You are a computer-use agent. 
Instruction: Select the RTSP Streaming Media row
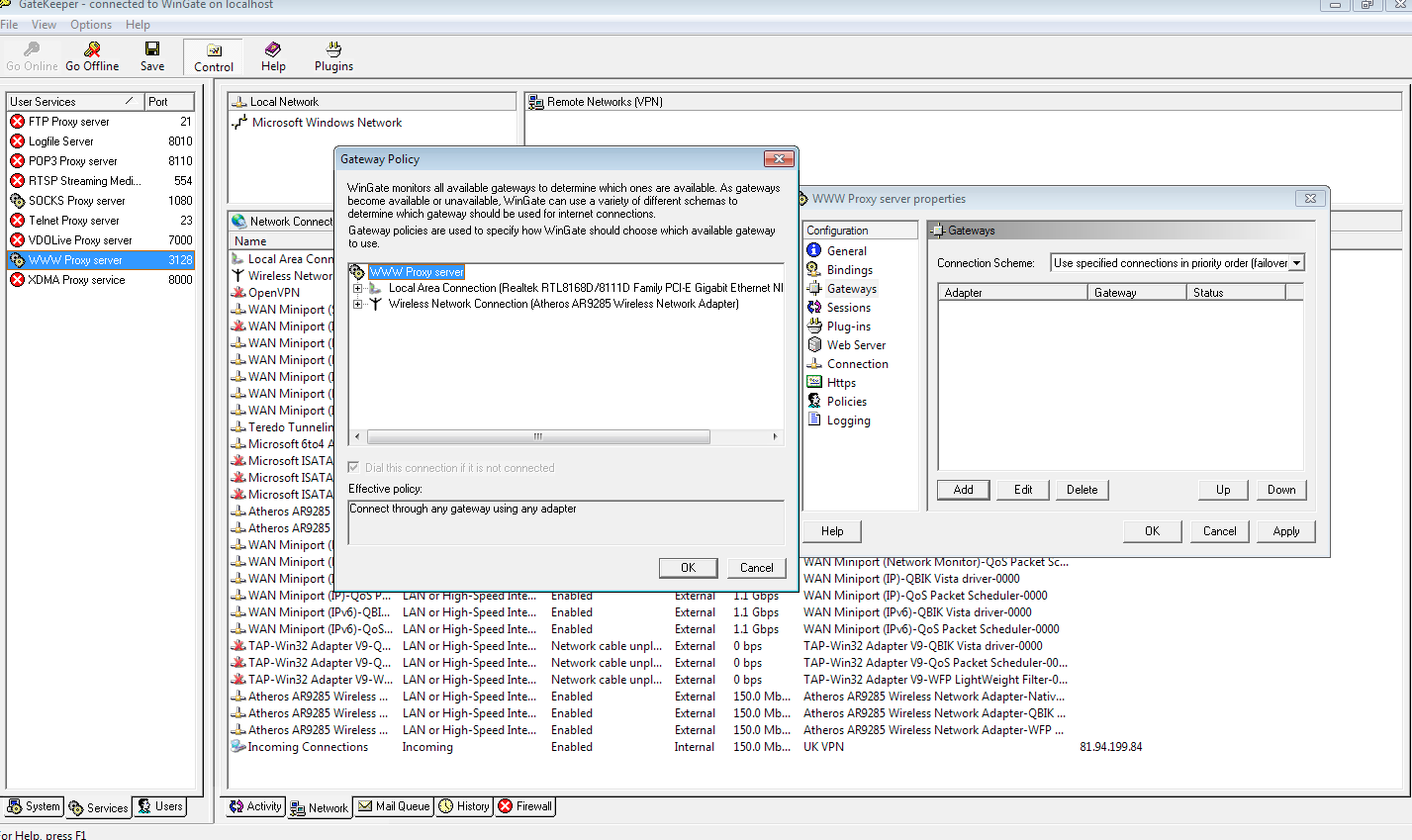pyautogui.click(x=101, y=181)
